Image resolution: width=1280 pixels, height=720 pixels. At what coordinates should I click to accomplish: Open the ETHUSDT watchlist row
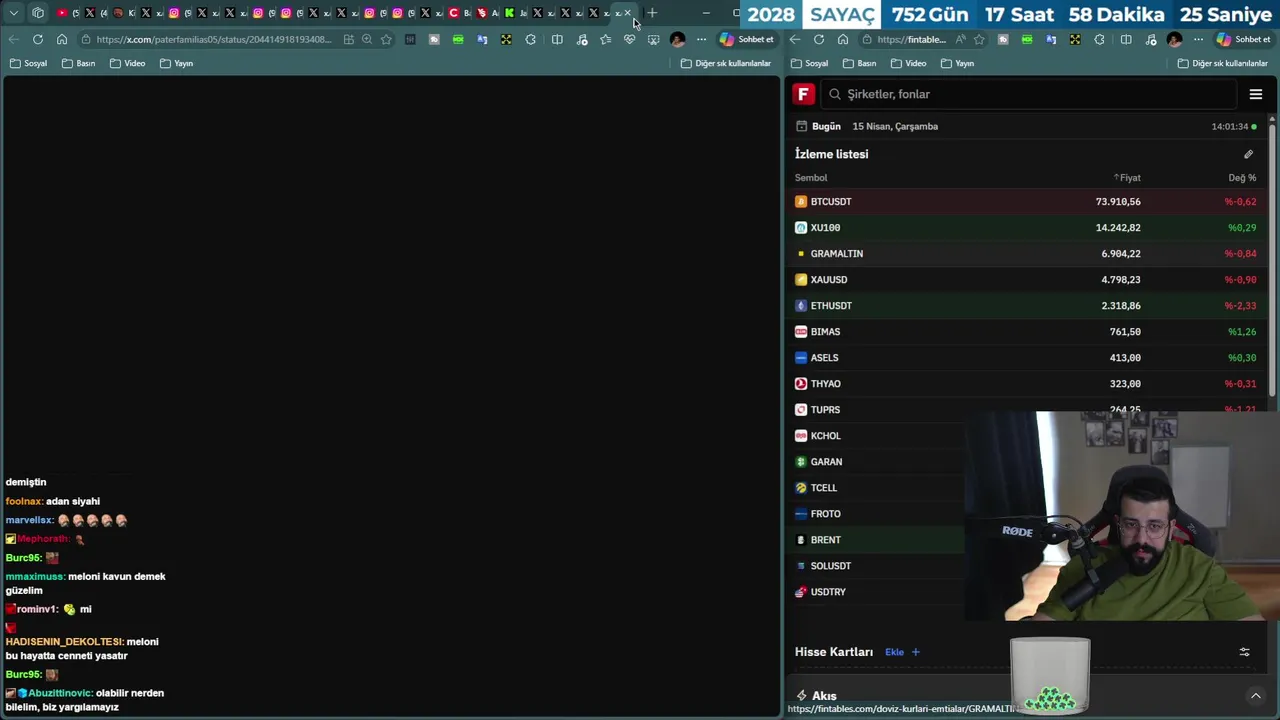click(x=1026, y=305)
